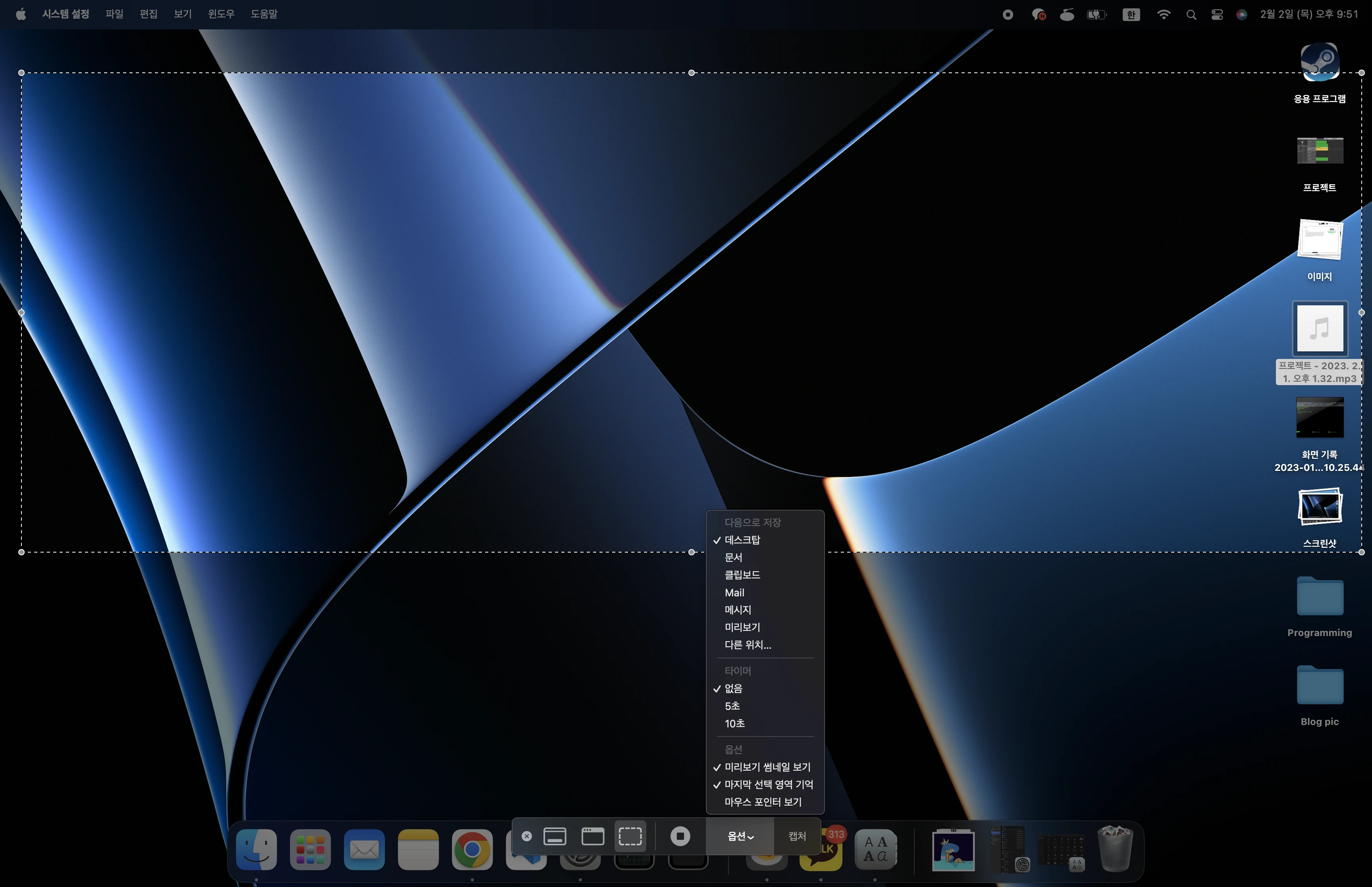Choose 클립보드 as save destination
The width and height of the screenshot is (1372, 887).
tap(765, 575)
